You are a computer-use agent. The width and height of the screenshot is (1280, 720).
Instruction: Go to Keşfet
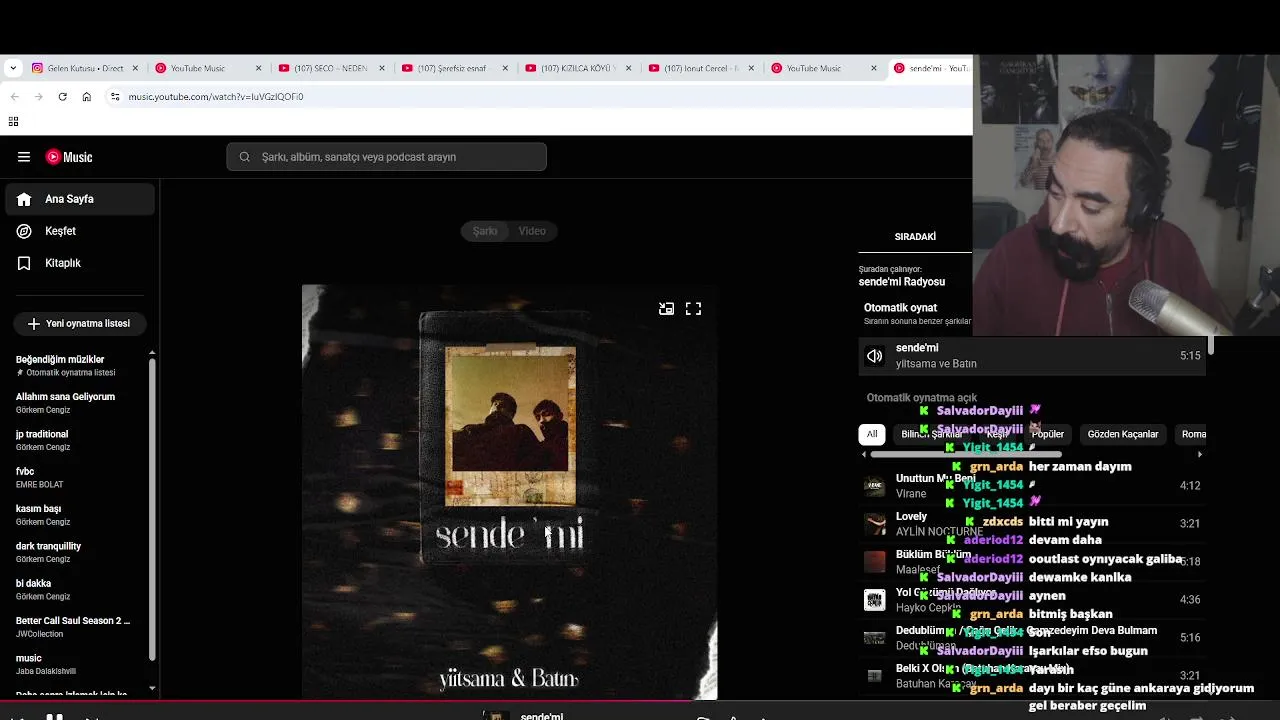80,231
